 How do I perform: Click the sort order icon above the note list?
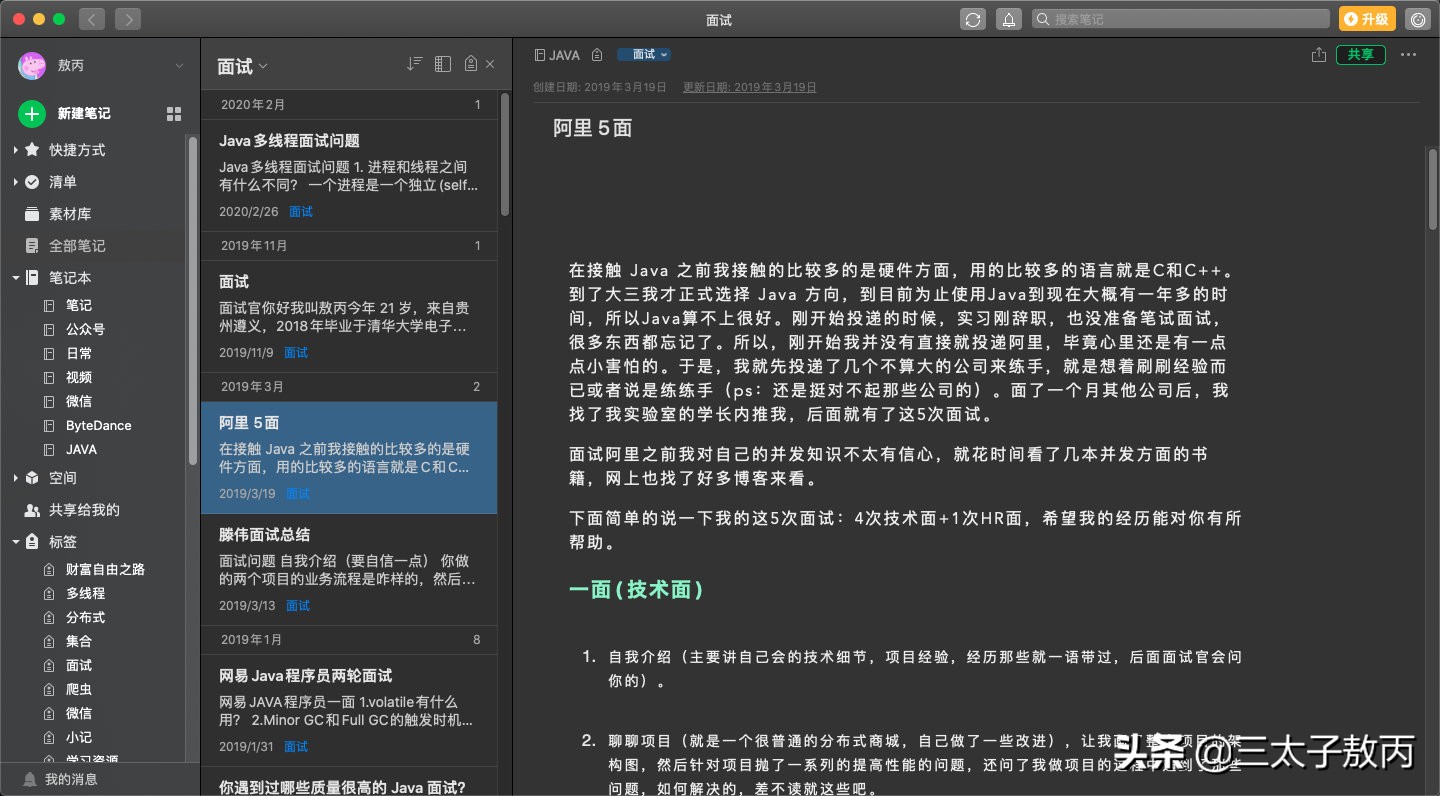tap(414, 63)
